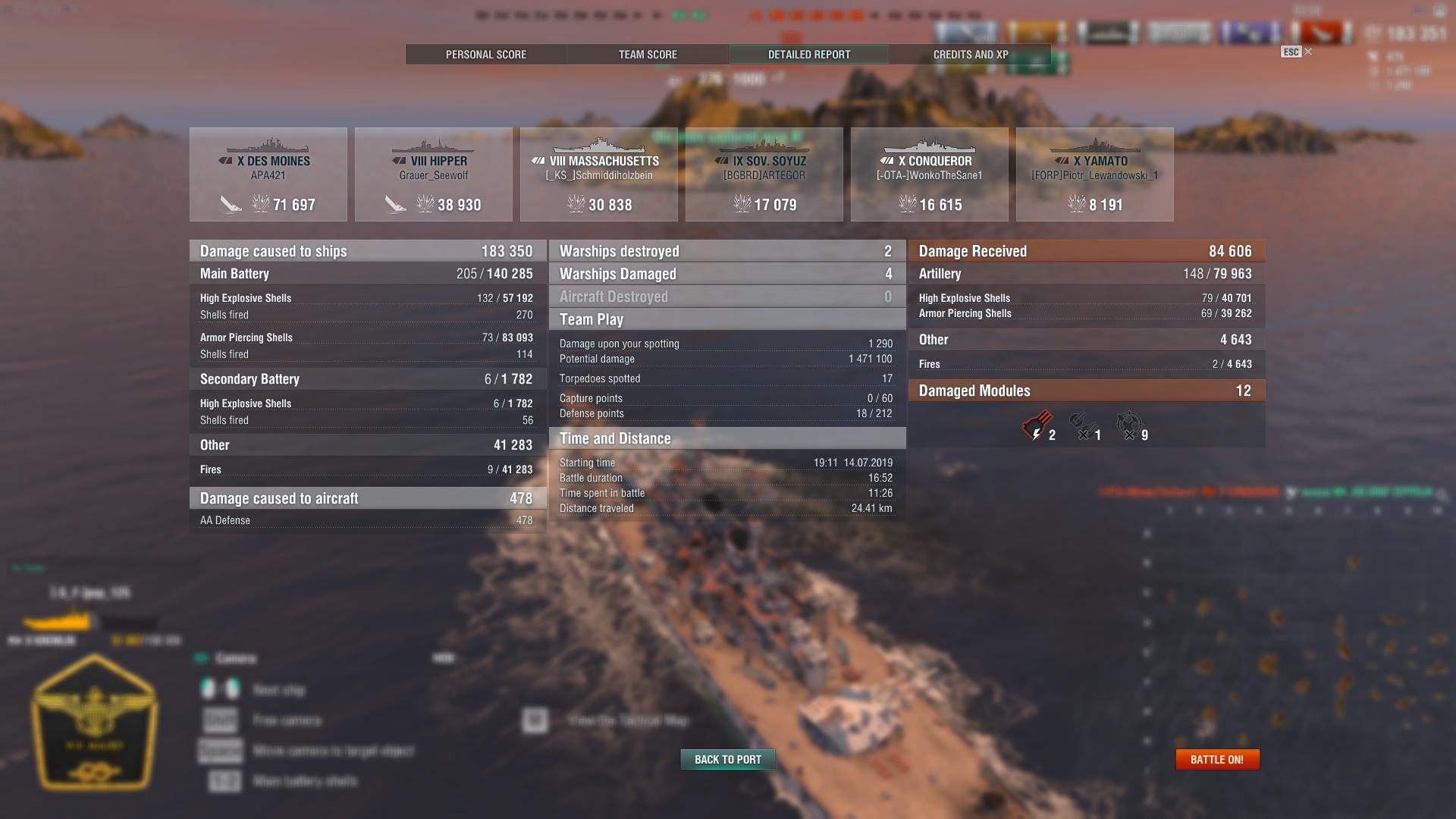Switch to the Personal Score tab
Viewport: 1456px width, 819px height.
click(x=485, y=55)
